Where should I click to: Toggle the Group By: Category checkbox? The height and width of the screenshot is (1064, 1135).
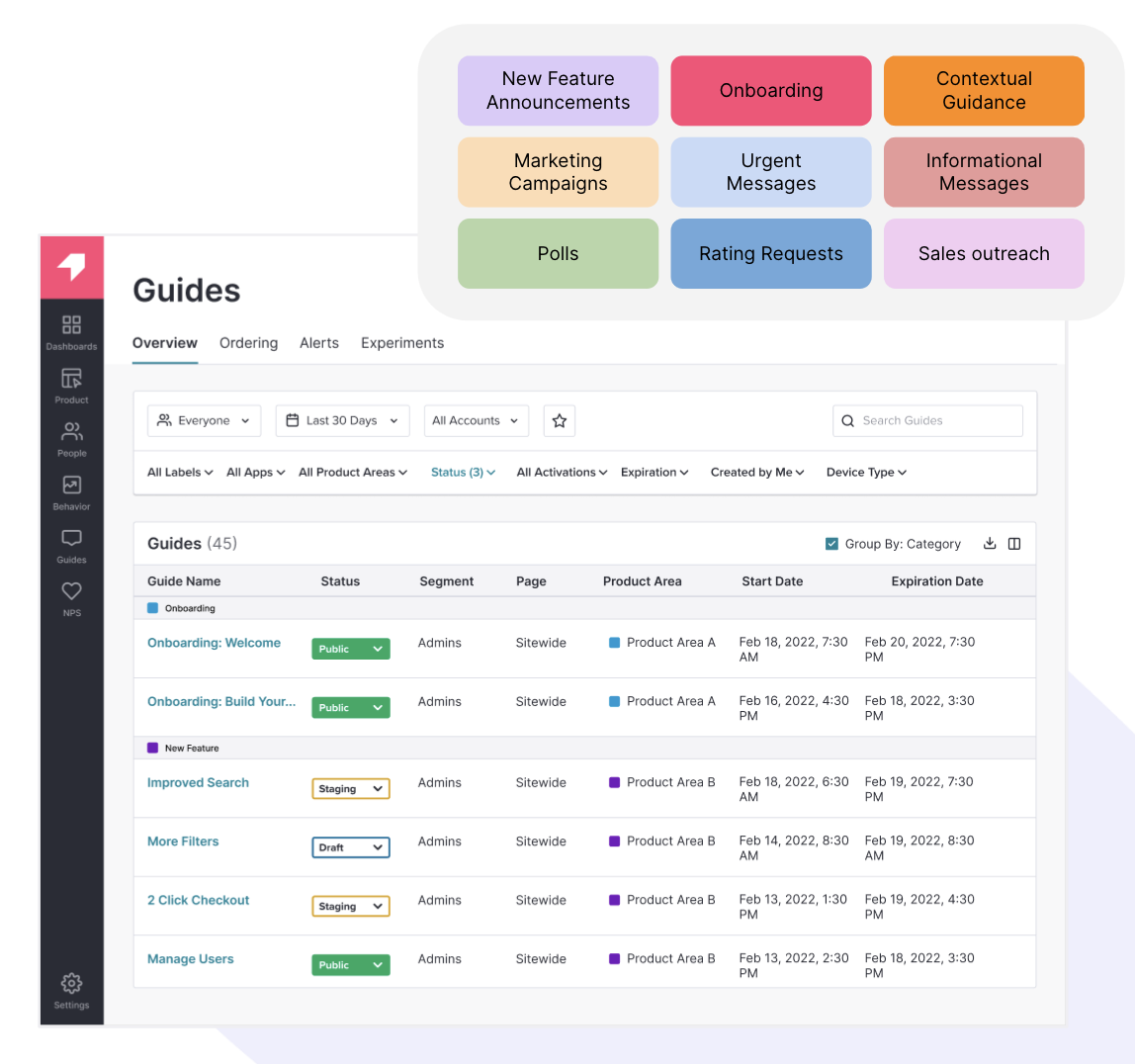[831, 544]
